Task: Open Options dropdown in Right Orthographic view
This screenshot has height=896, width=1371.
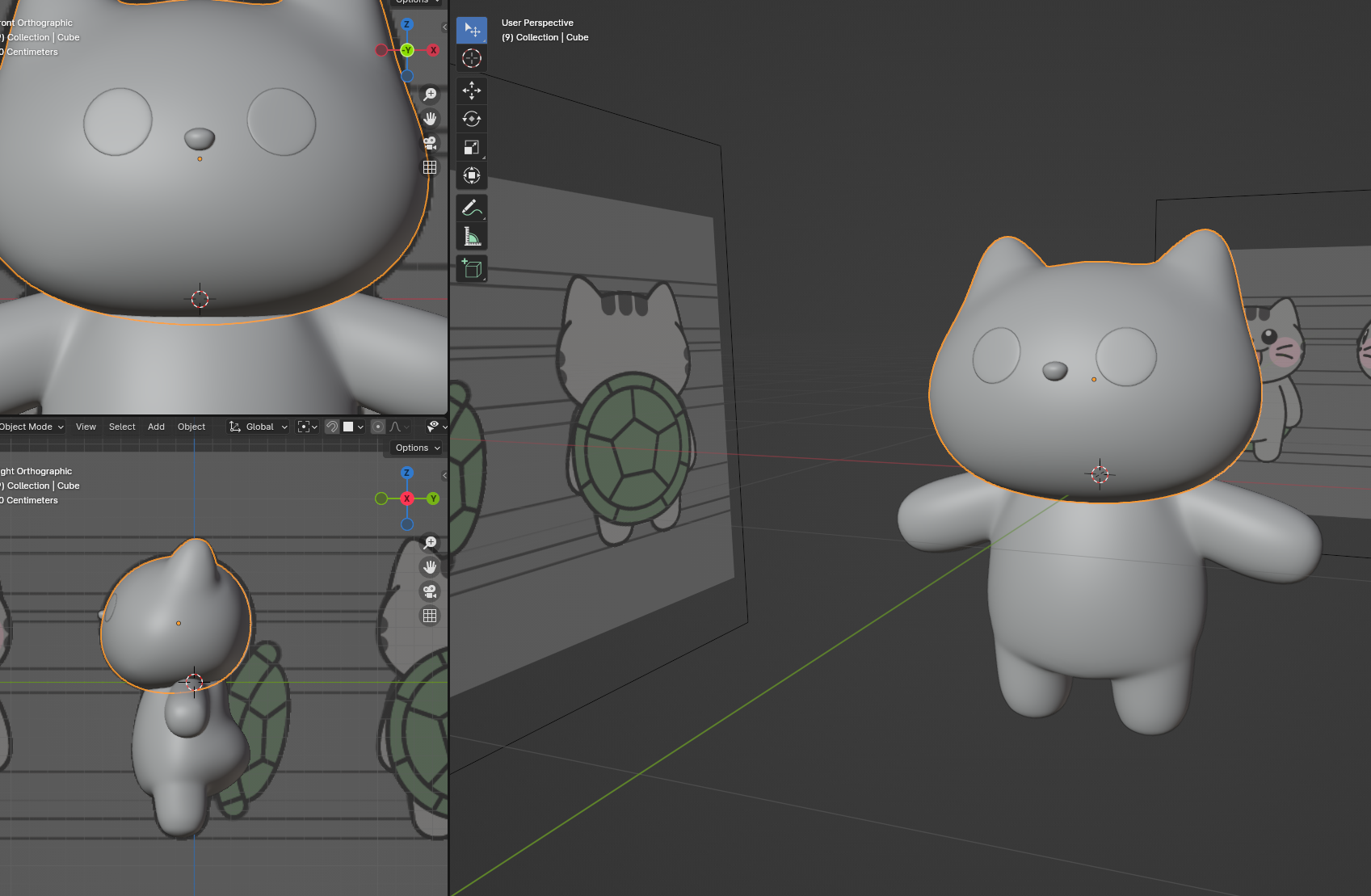Action: (418, 448)
